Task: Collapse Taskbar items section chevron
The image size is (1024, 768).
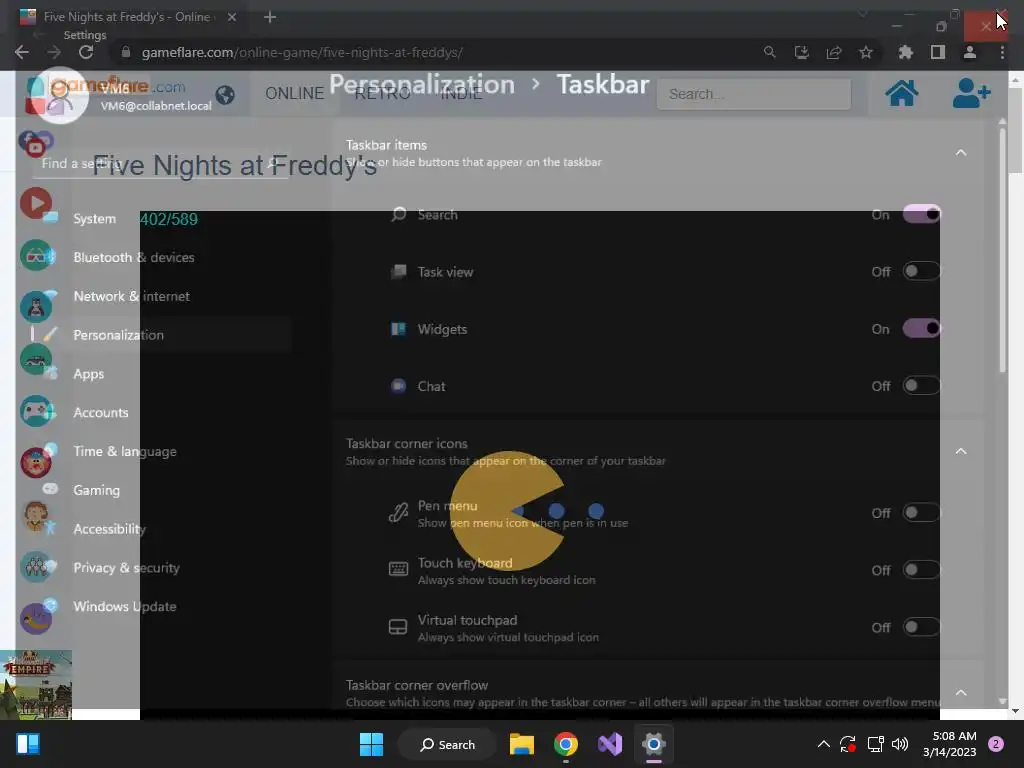Action: (x=961, y=153)
